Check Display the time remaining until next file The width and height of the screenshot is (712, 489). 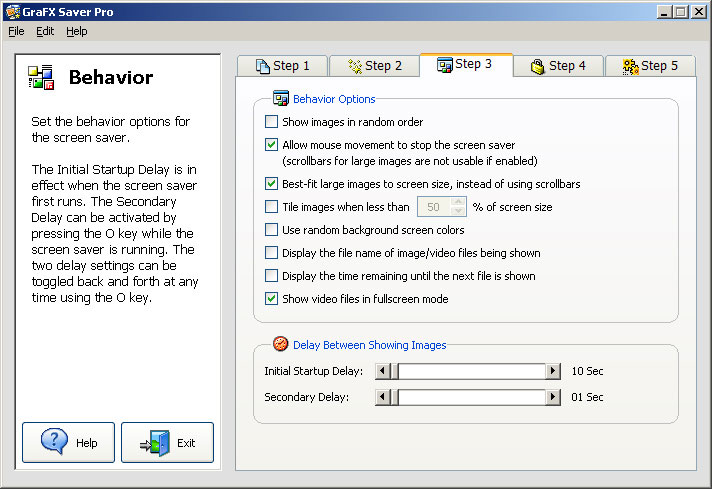[272, 276]
